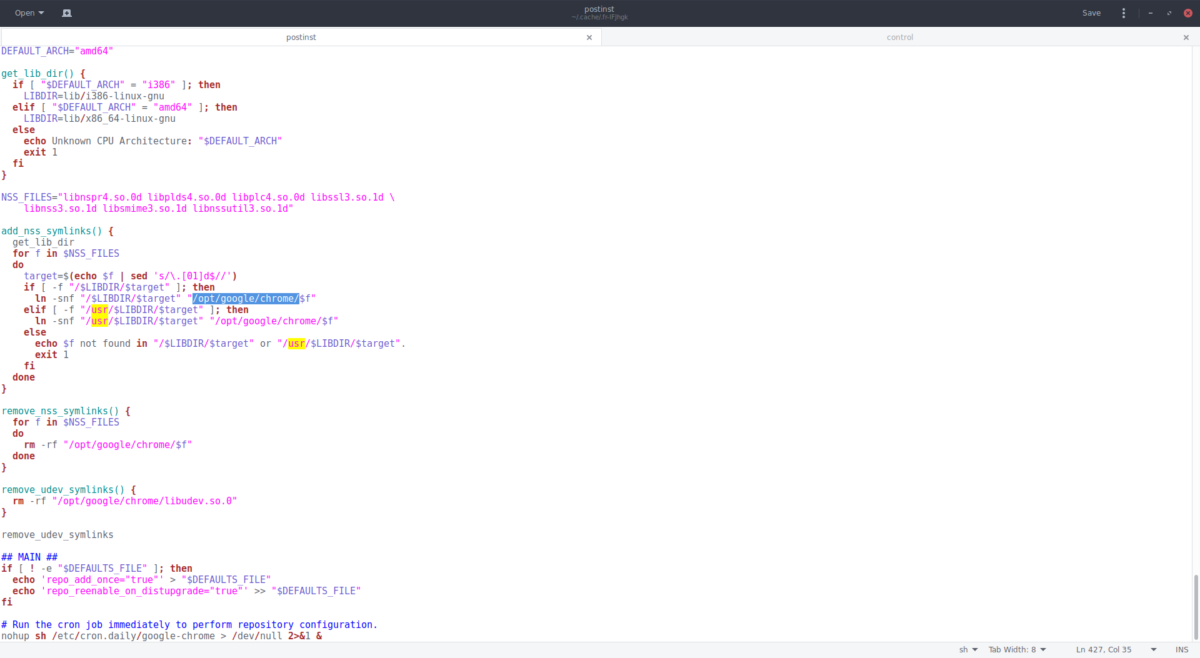Click the yellow highlighted "usr" text
The height and width of the screenshot is (658, 1200).
point(97,309)
